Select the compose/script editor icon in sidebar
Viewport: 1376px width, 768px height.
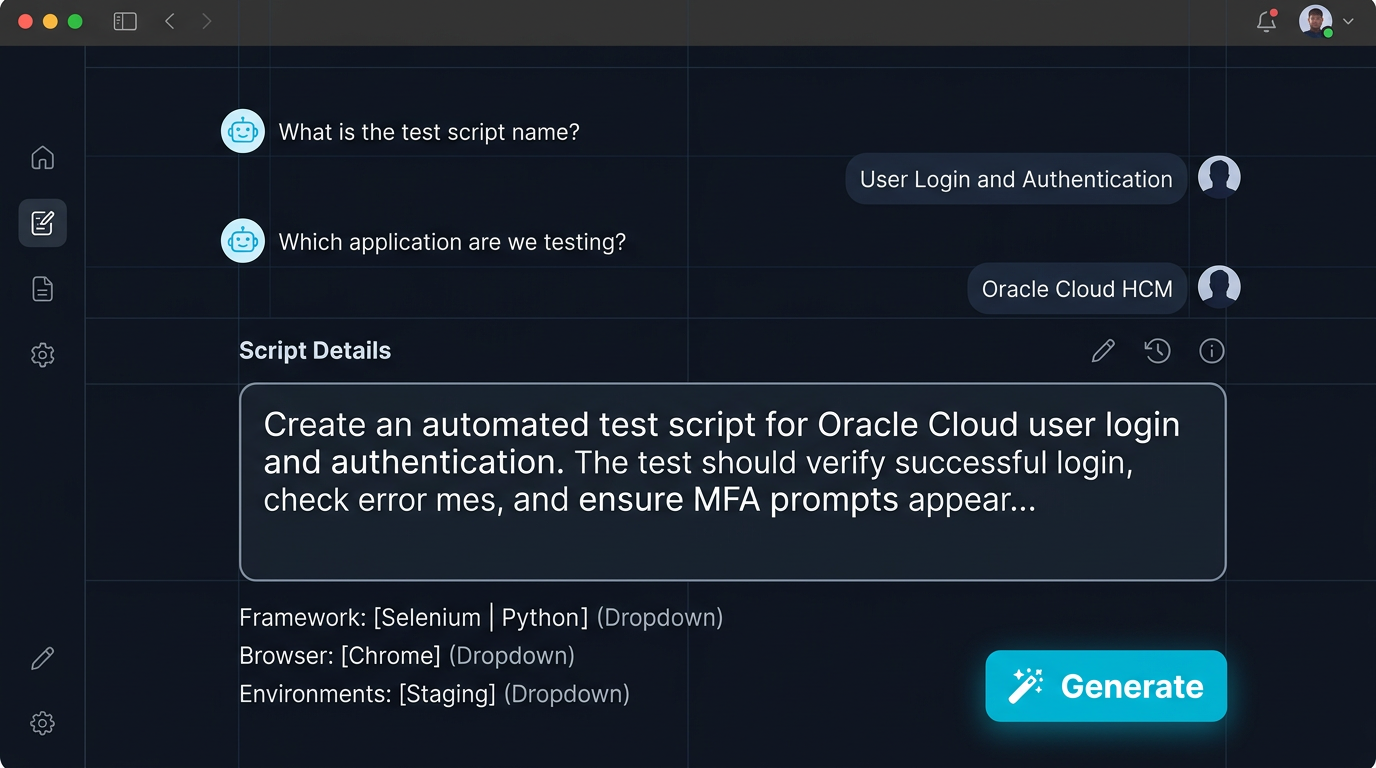42,223
